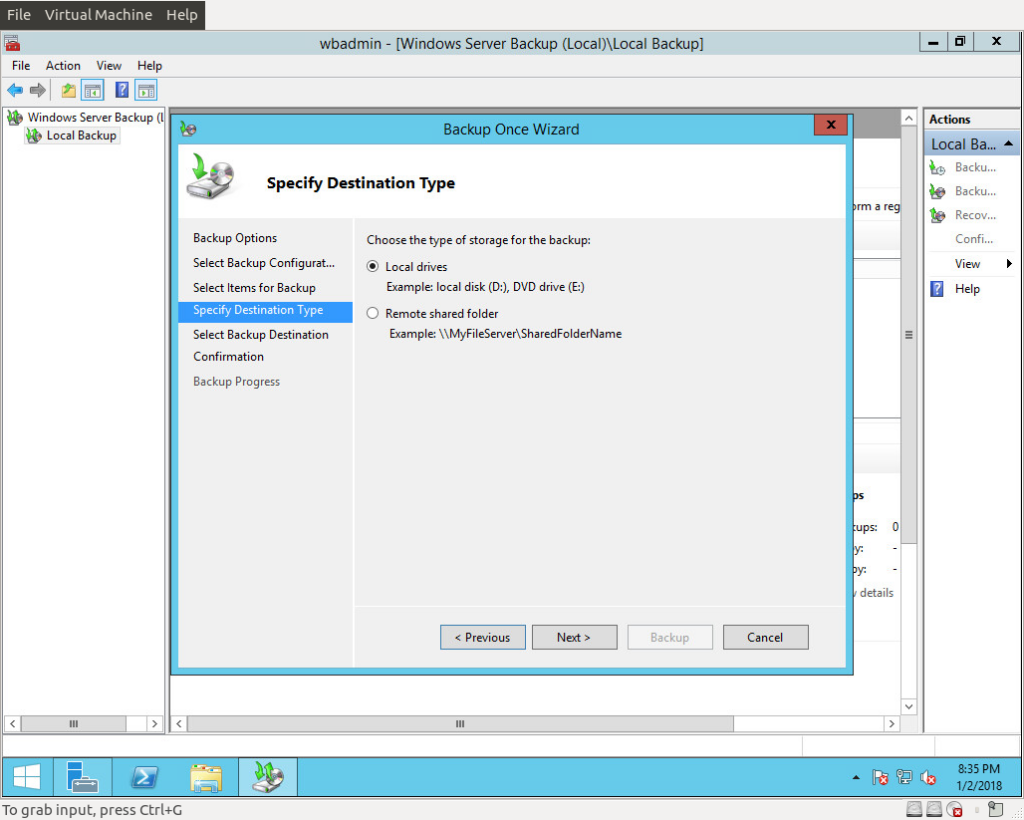Select Windows Server Backup tree root
The image size is (1024, 820).
(94, 118)
